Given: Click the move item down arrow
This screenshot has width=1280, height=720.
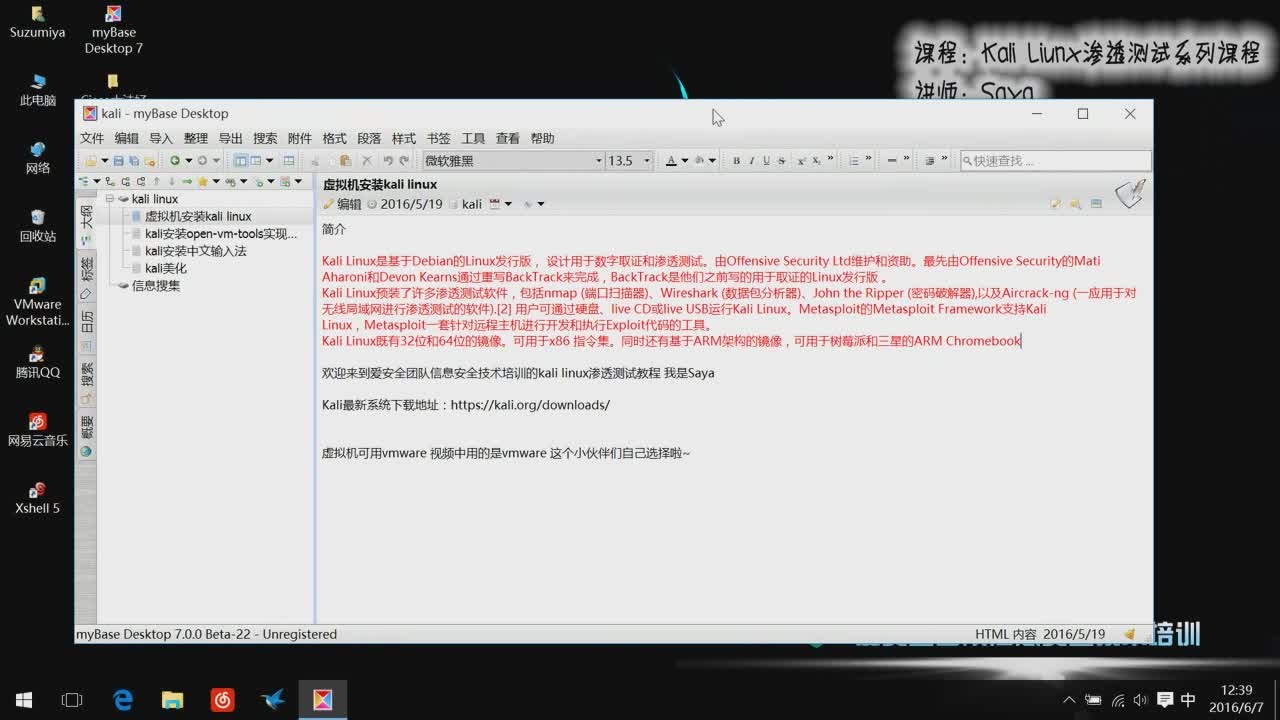Looking at the screenshot, I should [x=172, y=181].
